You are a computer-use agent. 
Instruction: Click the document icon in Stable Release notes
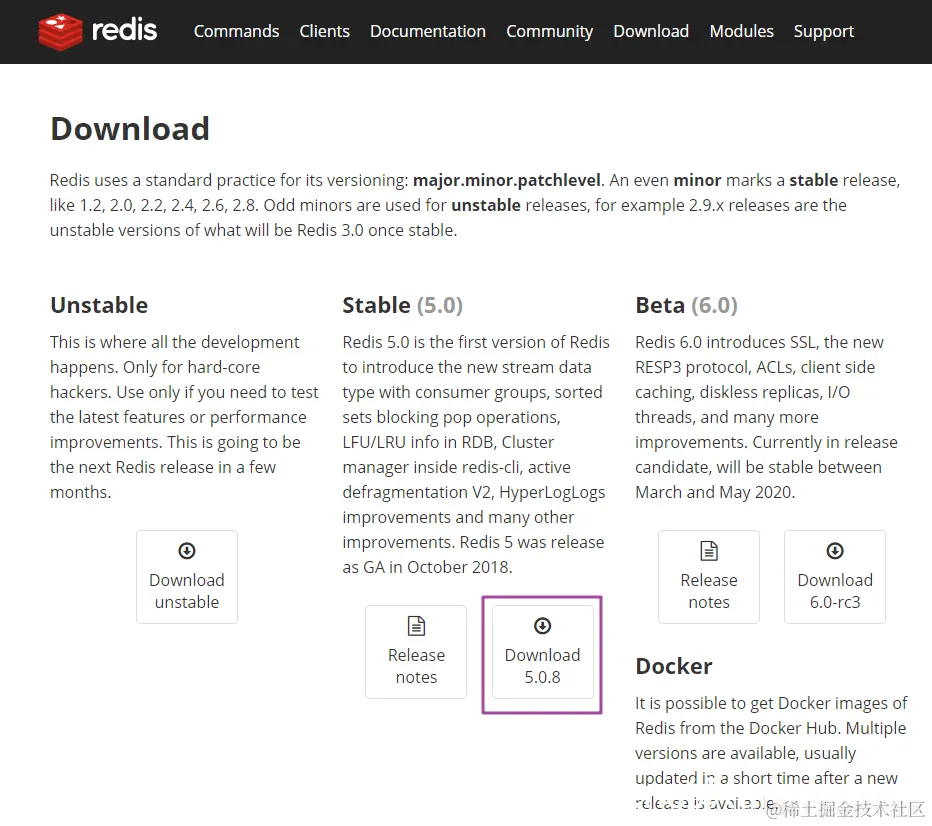[x=416, y=626]
